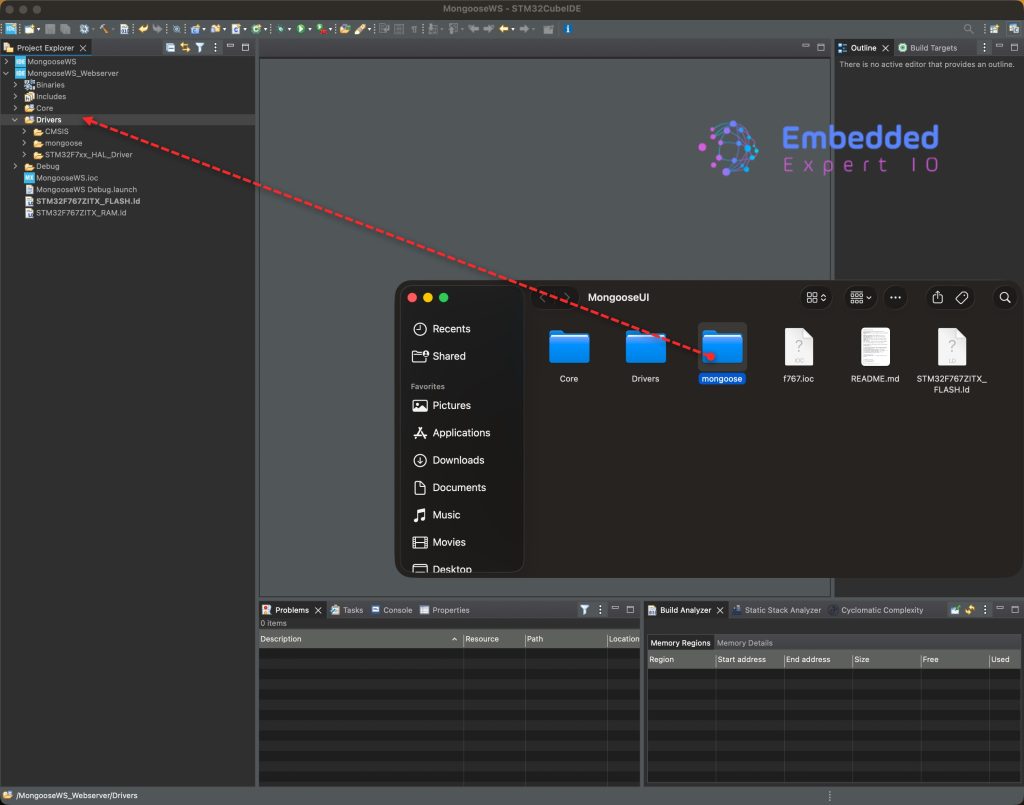
Task: Toggle Link with Editor in Project Explorer
Action: (x=185, y=48)
